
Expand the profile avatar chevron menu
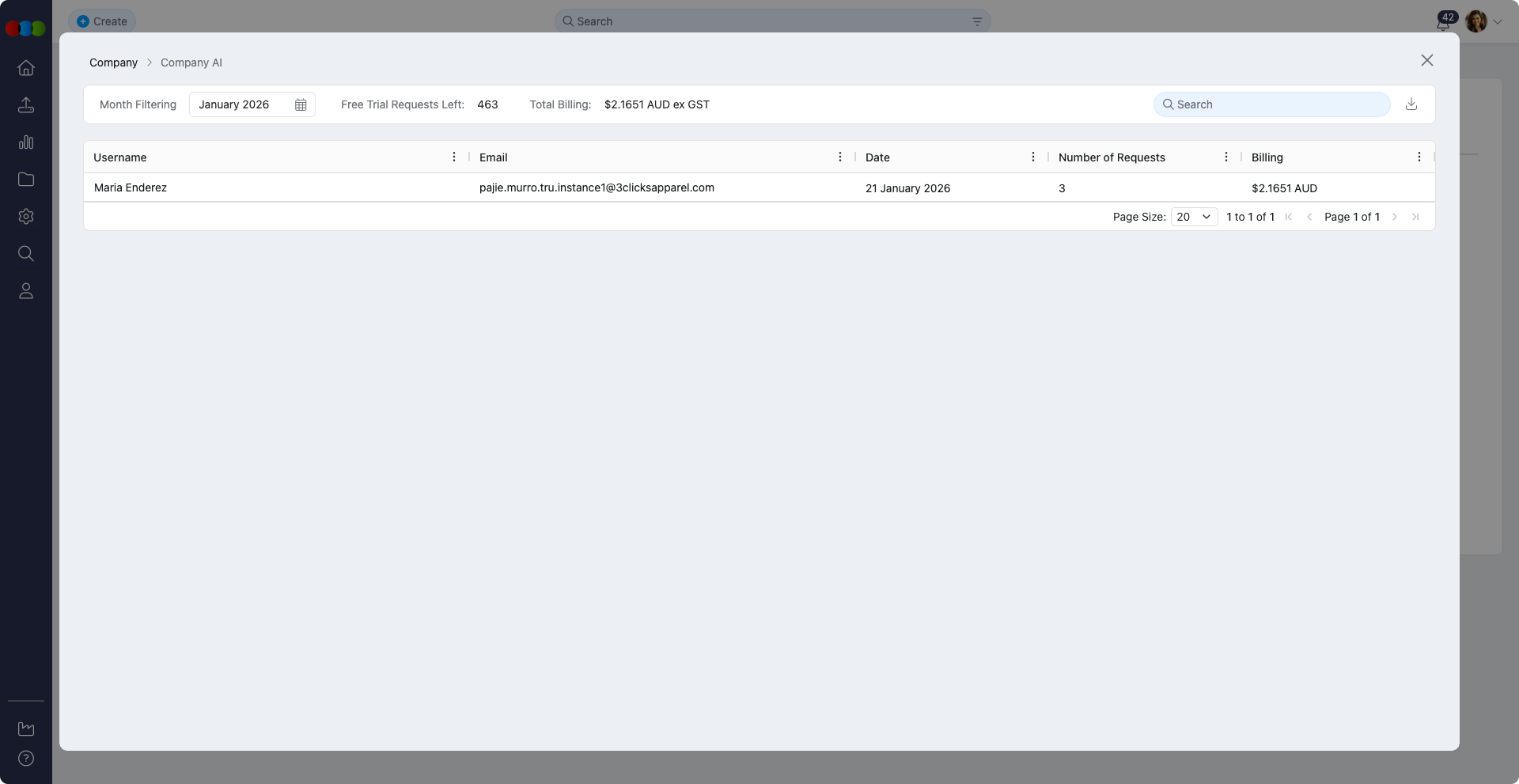pyautogui.click(x=1498, y=21)
